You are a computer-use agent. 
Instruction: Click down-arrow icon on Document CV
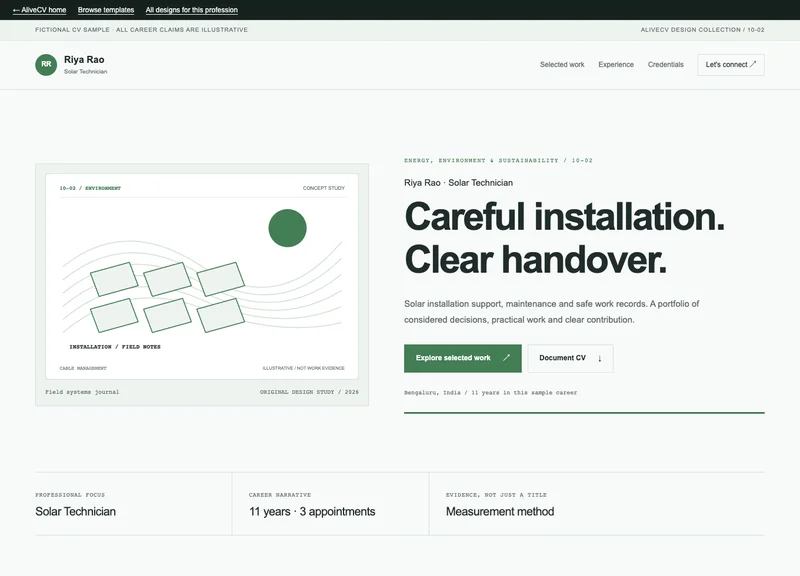599,358
